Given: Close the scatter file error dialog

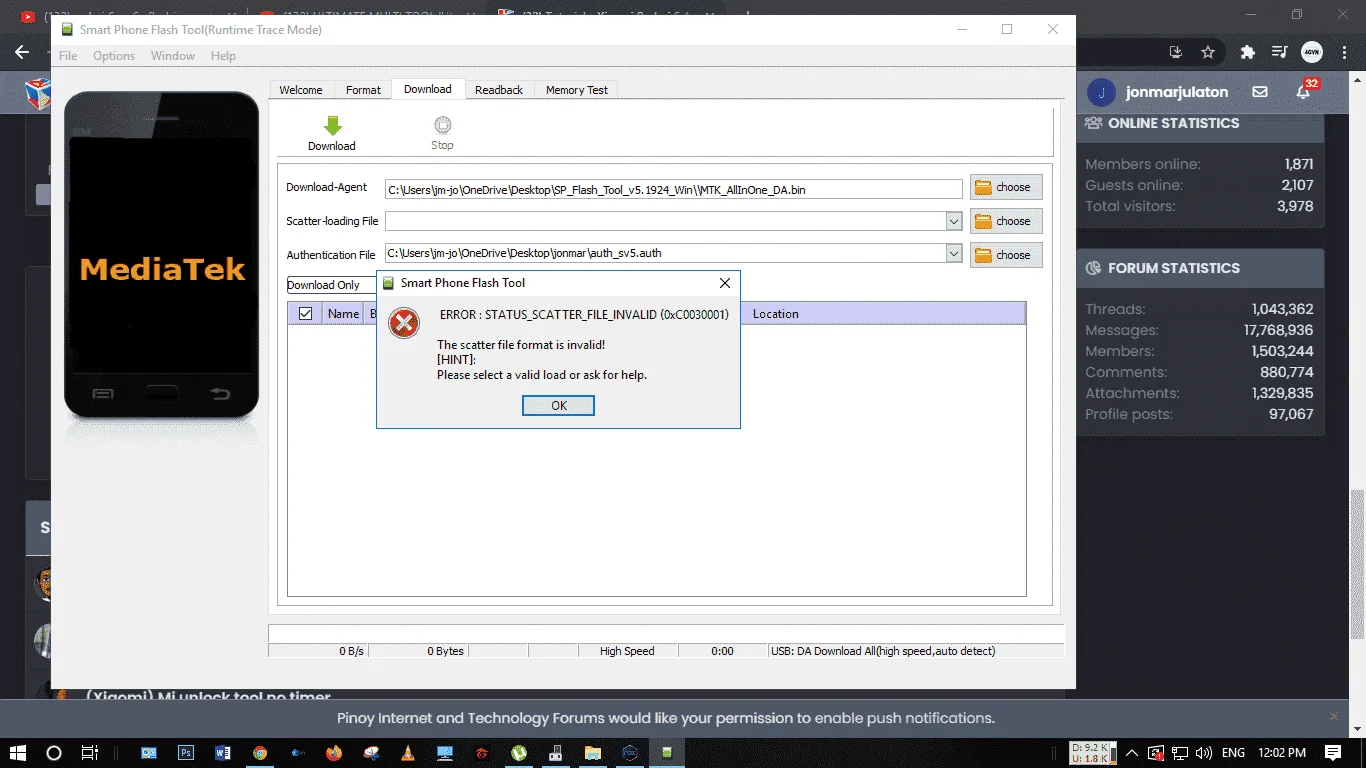Looking at the screenshot, I should pyautogui.click(x=725, y=283).
